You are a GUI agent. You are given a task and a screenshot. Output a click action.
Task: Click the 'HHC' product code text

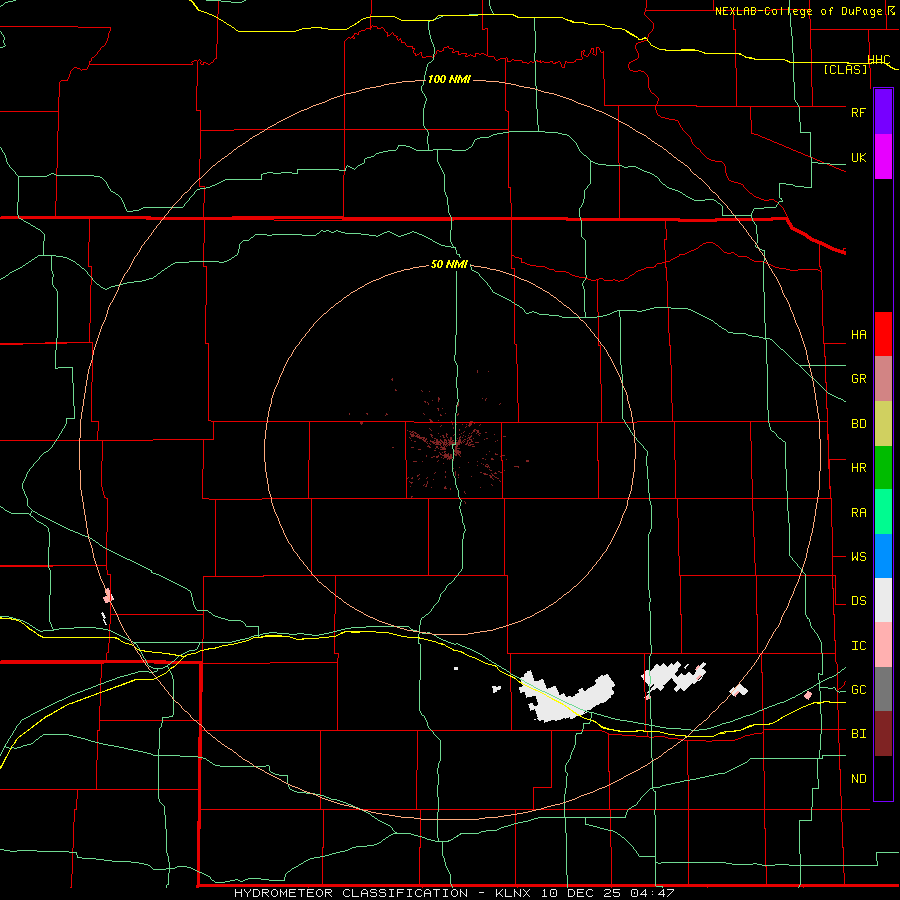point(879,60)
